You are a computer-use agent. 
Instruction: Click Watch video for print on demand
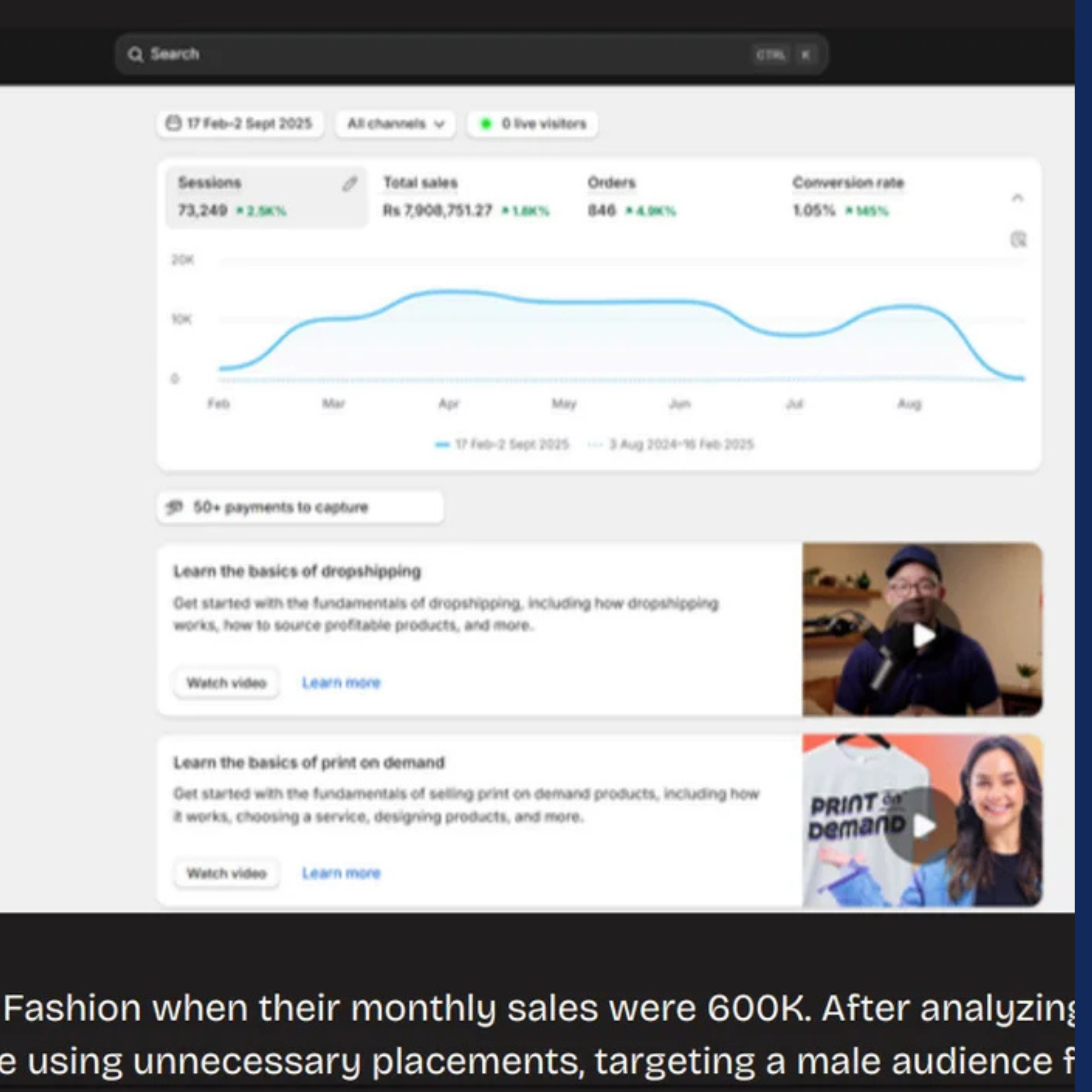pyautogui.click(x=226, y=873)
